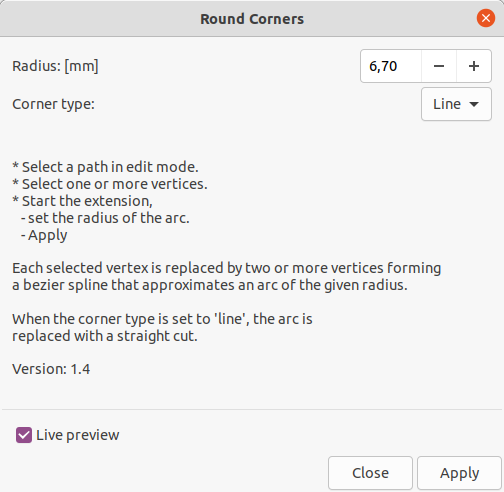This screenshot has height=492, width=504.
Task: Expand the arrow beside Line
Action: pyautogui.click(x=474, y=104)
